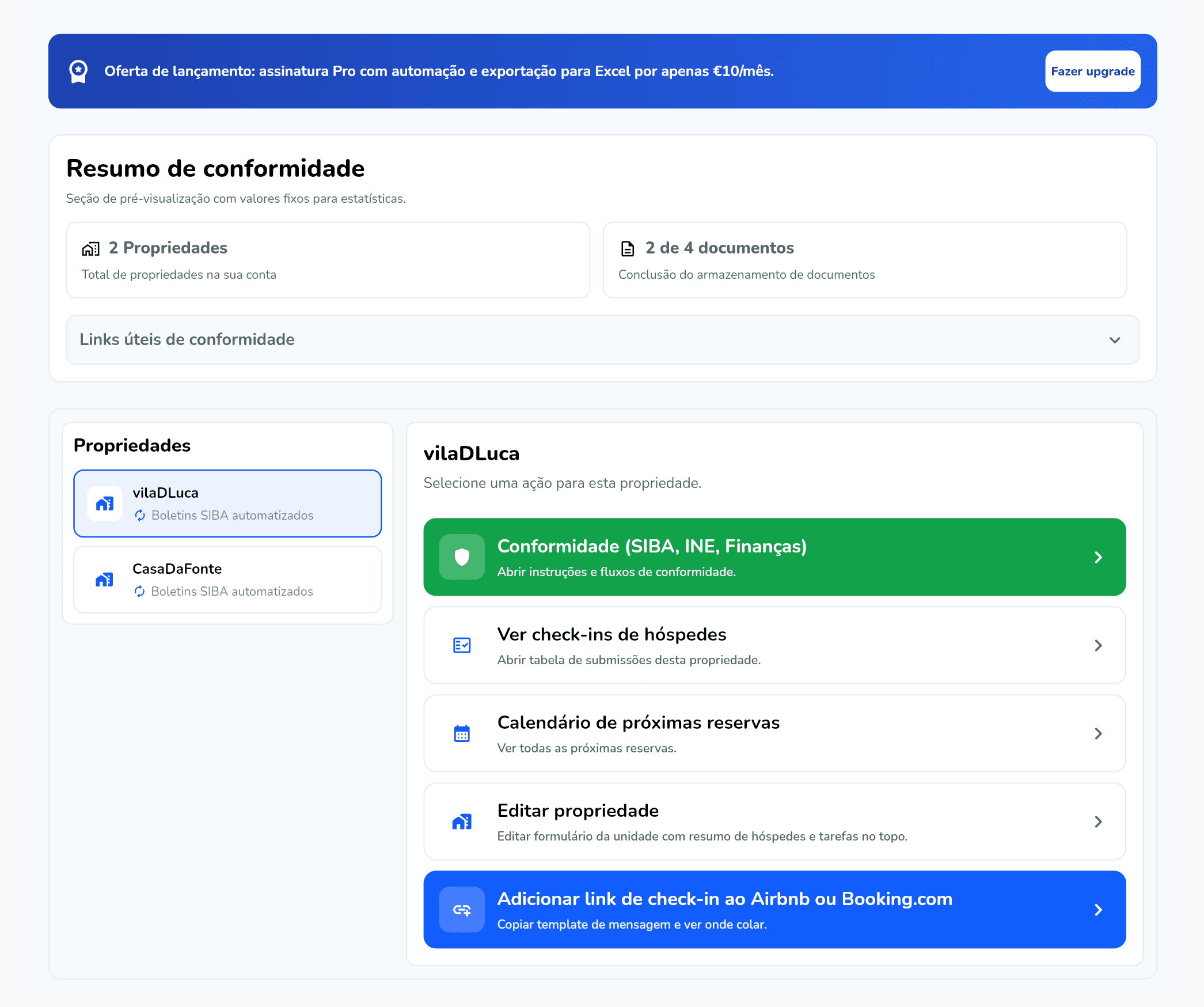Click the CasaDaFonte house icon
Image resolution: width=1204 pixels, height=1007 pixels.
pyautogui.click(x=104, y=580)
